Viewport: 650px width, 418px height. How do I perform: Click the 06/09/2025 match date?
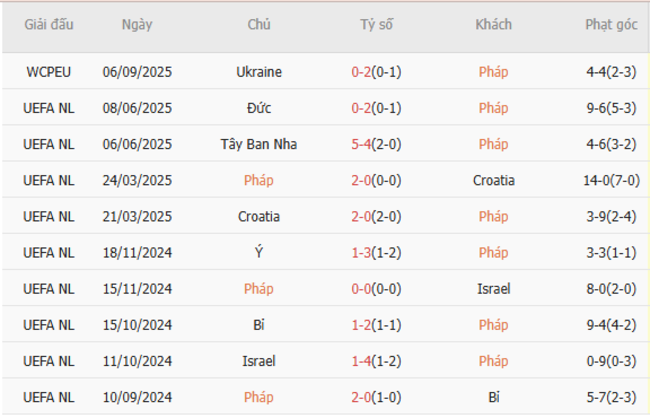tap(137, 72)
